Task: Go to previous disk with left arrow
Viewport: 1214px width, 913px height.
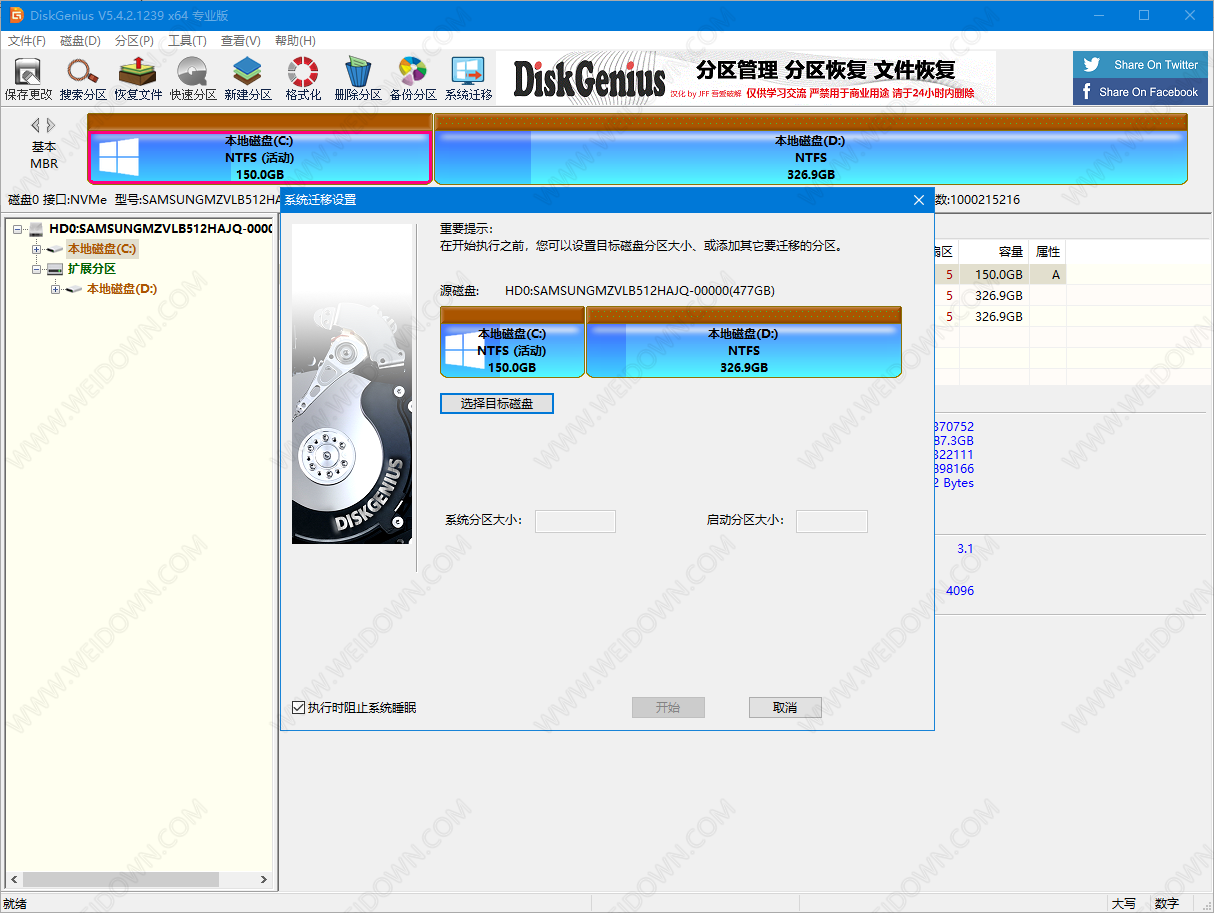Action: [x=35, y=126]
